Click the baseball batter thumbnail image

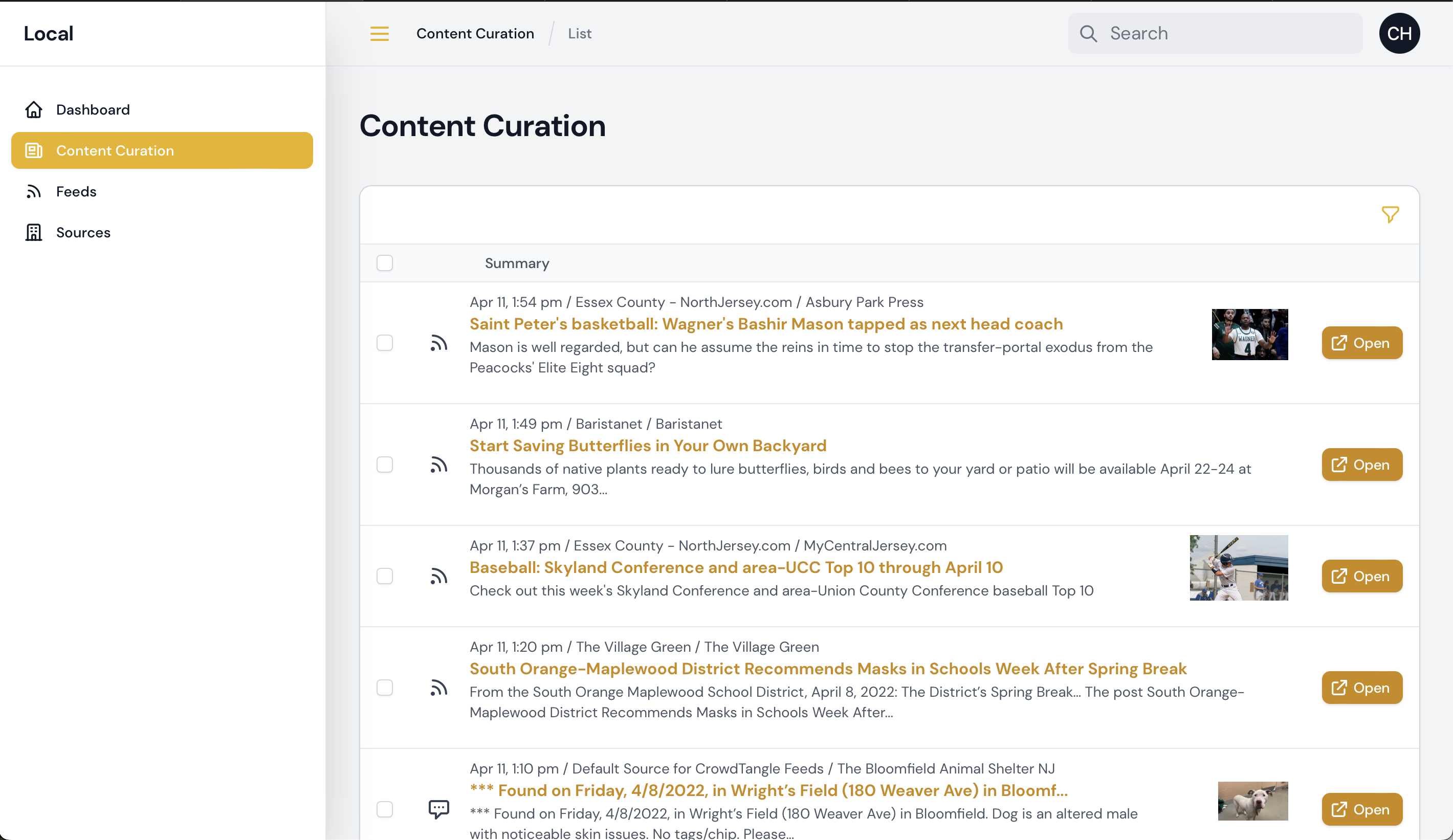tap(1239, 568)
